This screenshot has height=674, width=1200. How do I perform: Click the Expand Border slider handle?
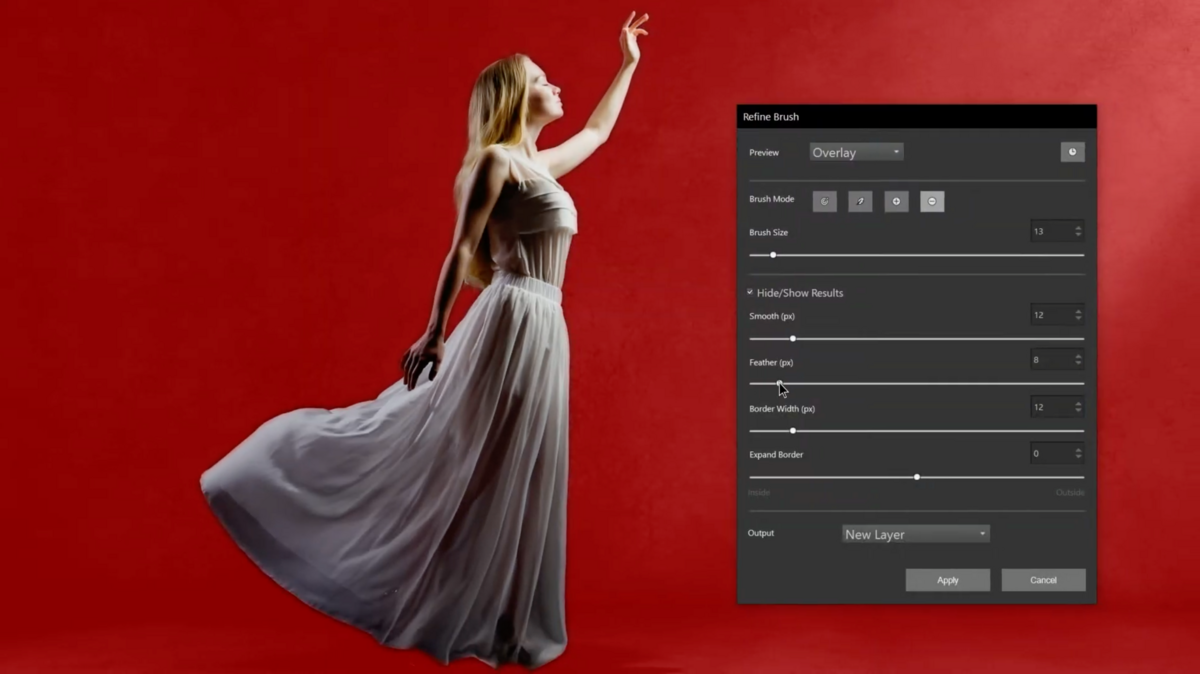(x=917, y=477)
